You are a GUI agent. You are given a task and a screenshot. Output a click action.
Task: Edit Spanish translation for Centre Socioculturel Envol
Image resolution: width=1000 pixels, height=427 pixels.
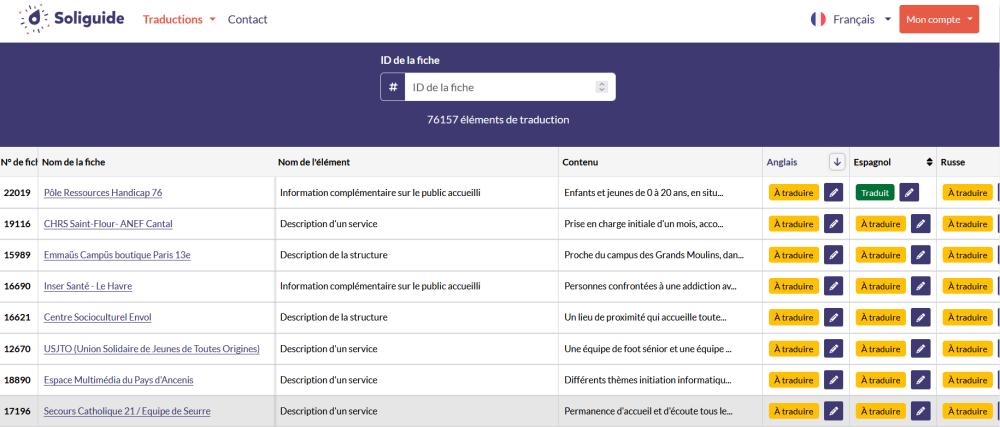(921, 318)
